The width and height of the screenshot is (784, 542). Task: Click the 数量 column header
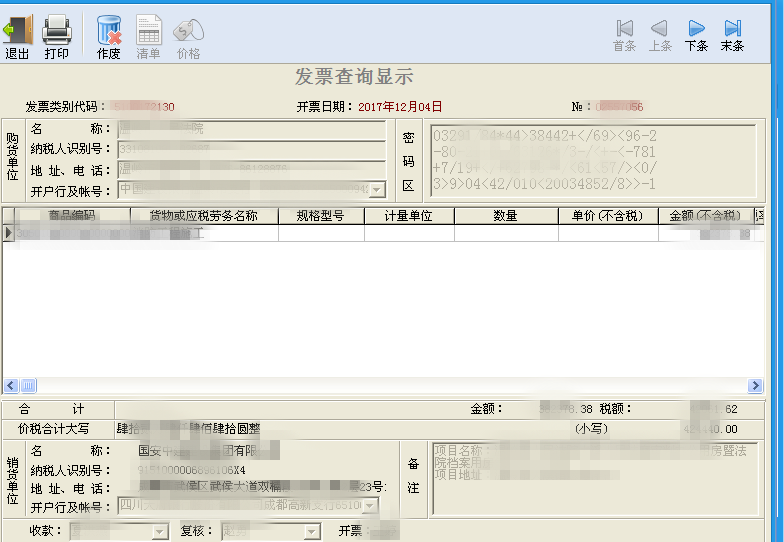[x=506, y=216]
